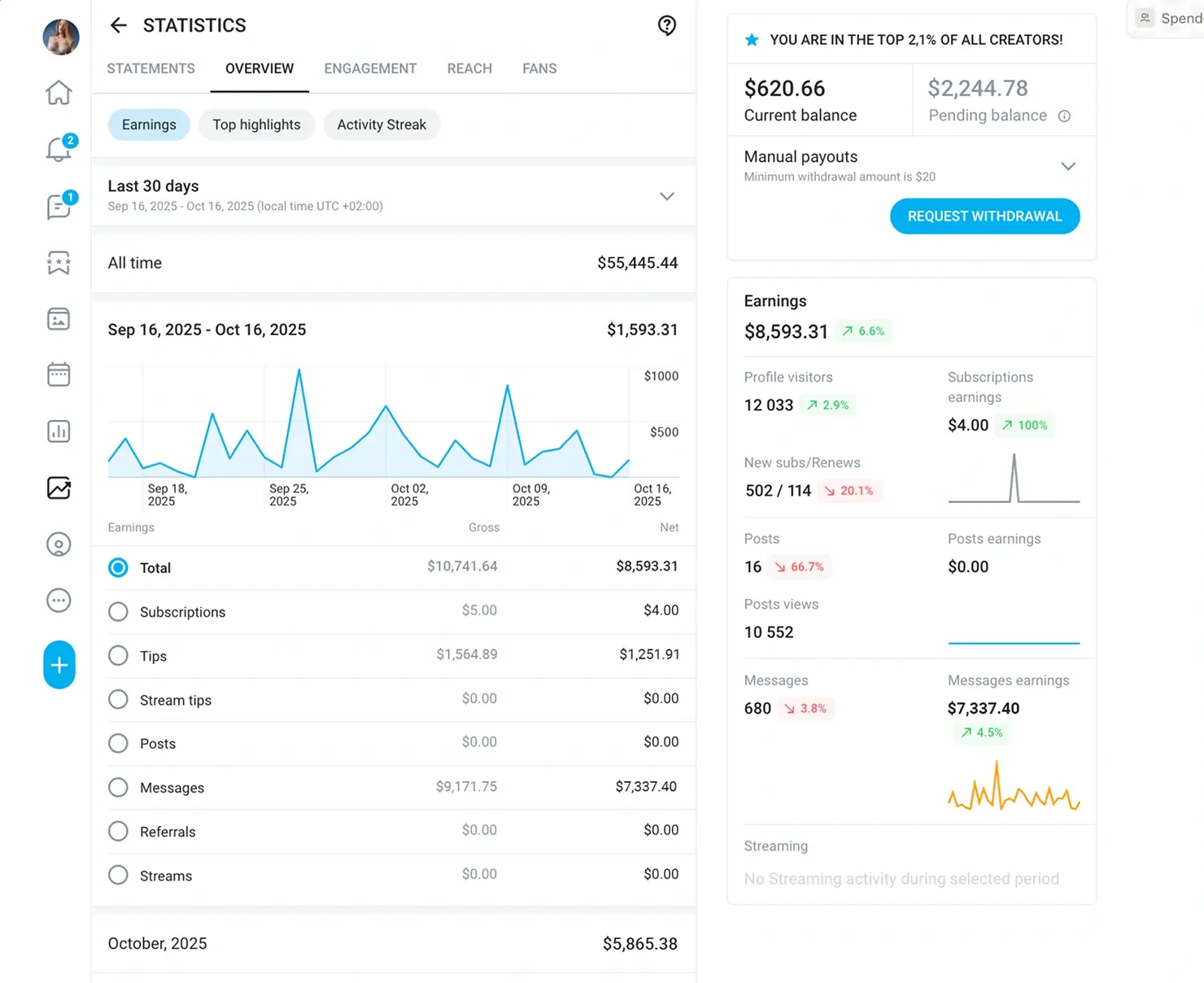The width and height of the screenshot is (1204, 983).
Task: Click the blue plus new post button
Action: point(59,665)
